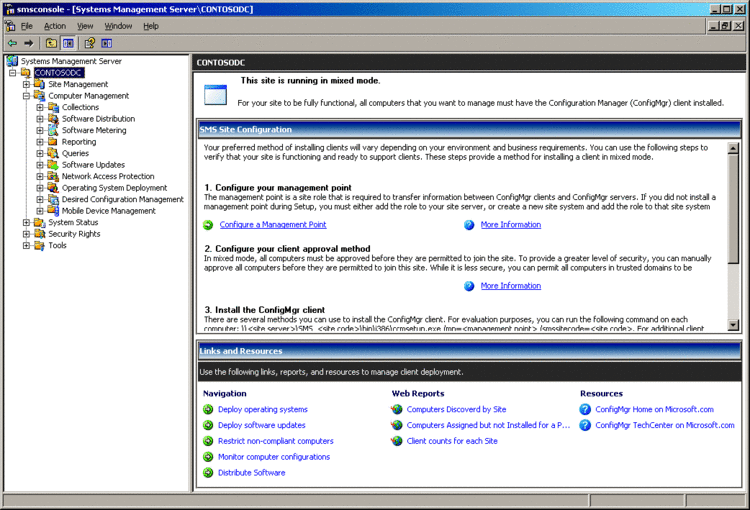Expand the Site Management tree node
The height and width of the screenshot is (510, 750).
point(27,84)
